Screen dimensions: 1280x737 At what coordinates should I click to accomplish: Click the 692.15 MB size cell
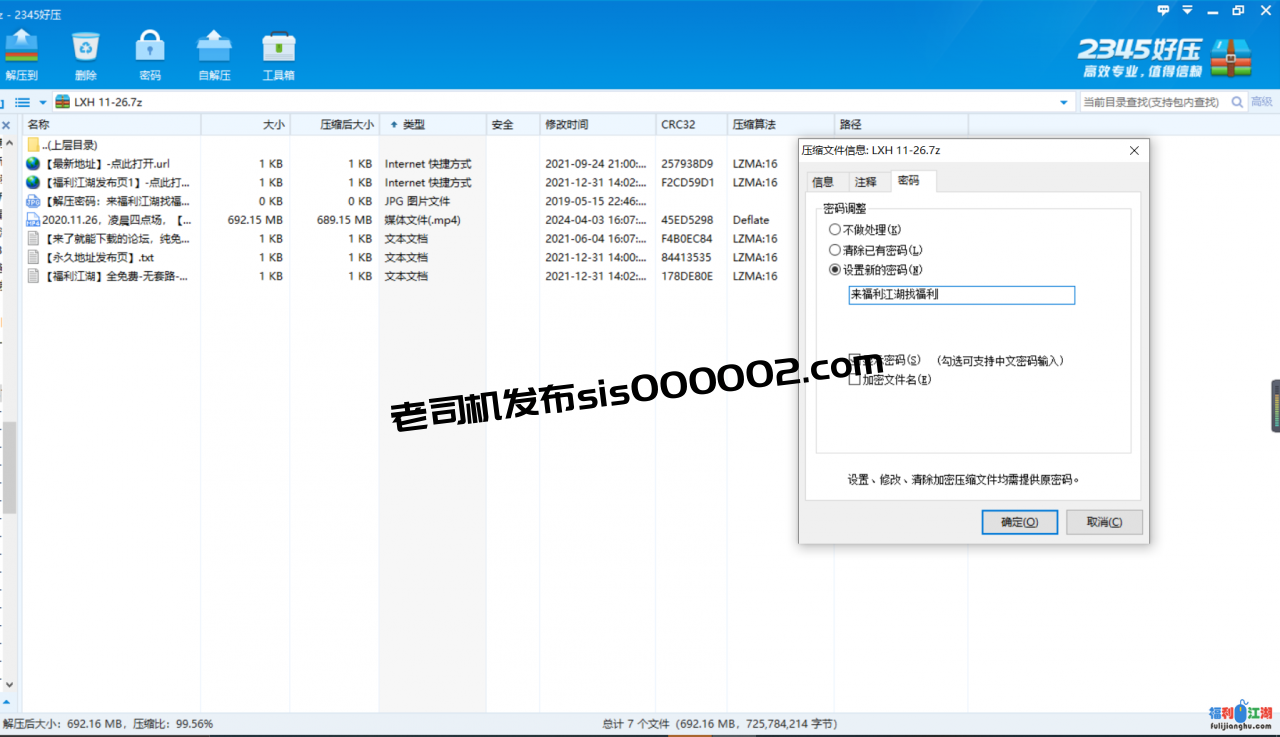[255, 220]
